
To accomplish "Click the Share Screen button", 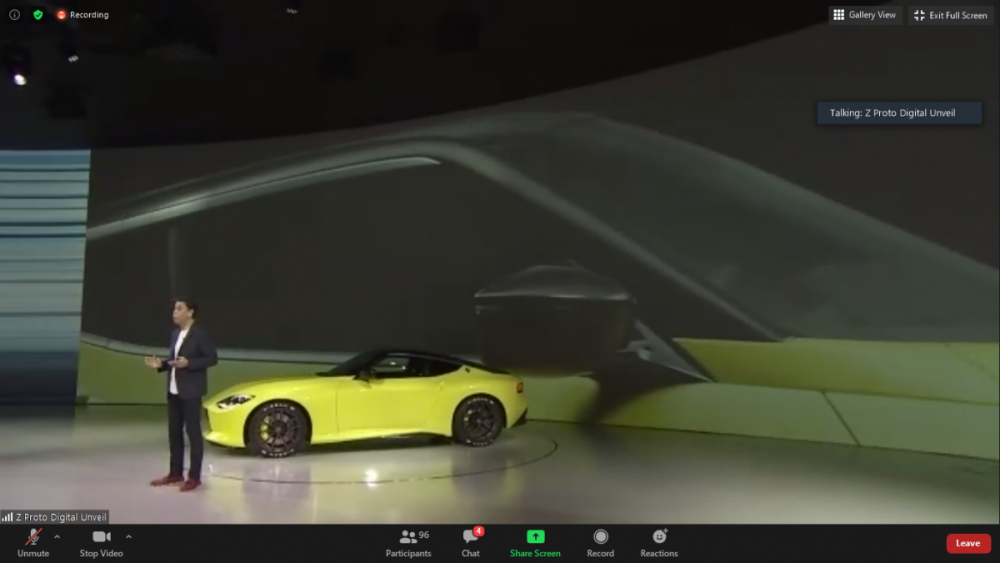I will pyautogui.click(x=535, y=543).
